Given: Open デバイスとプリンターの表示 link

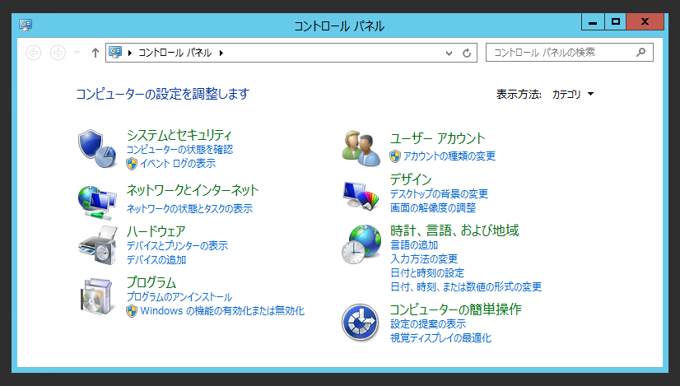Looking at the screenshot, I should [177, 246].
